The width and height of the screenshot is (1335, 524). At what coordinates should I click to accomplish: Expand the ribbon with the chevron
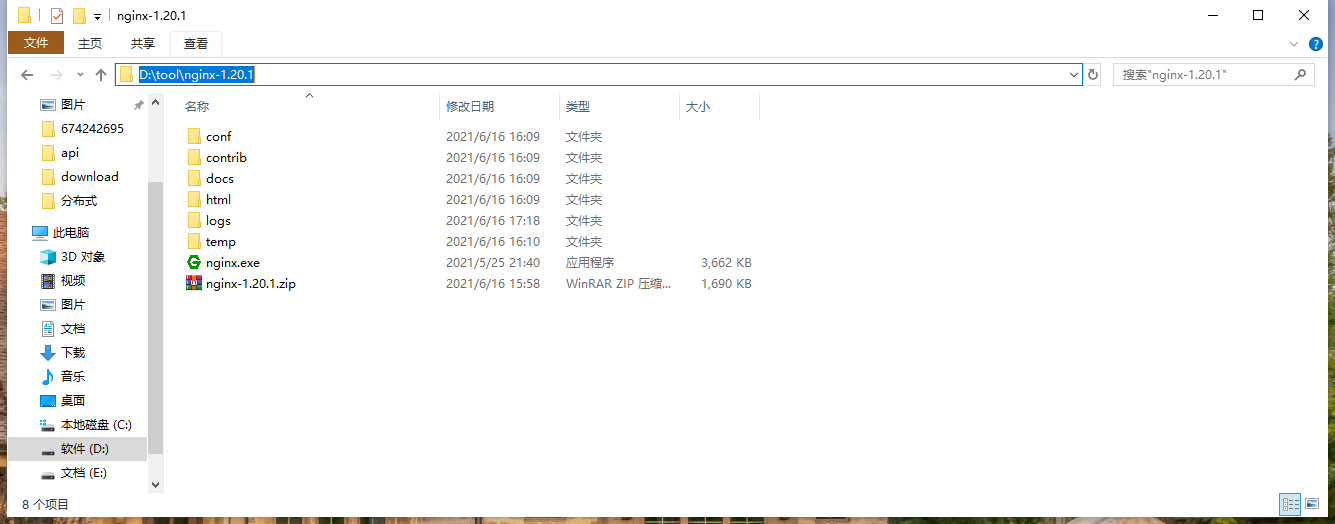click(x=1294, y=44)
